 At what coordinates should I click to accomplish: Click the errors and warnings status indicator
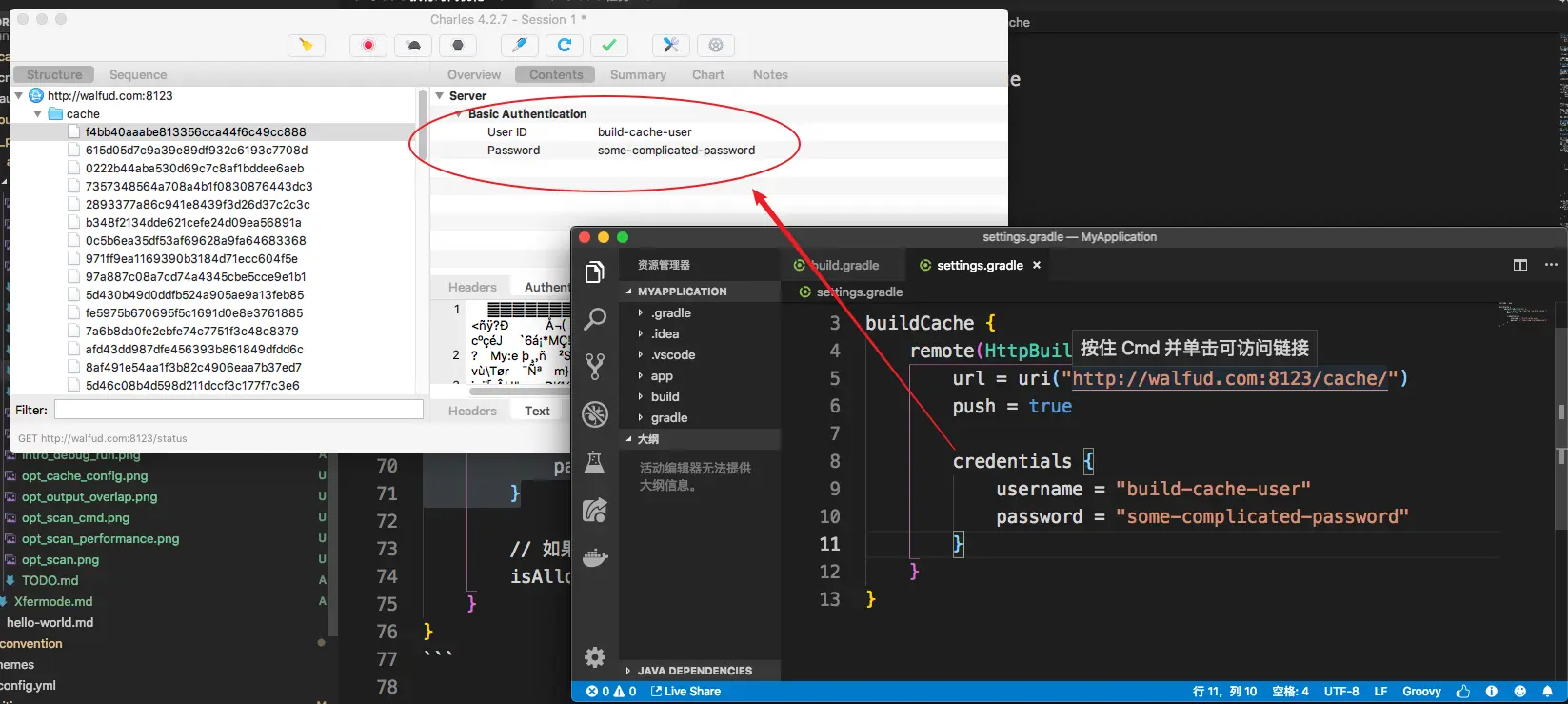(x=611, y=692)
